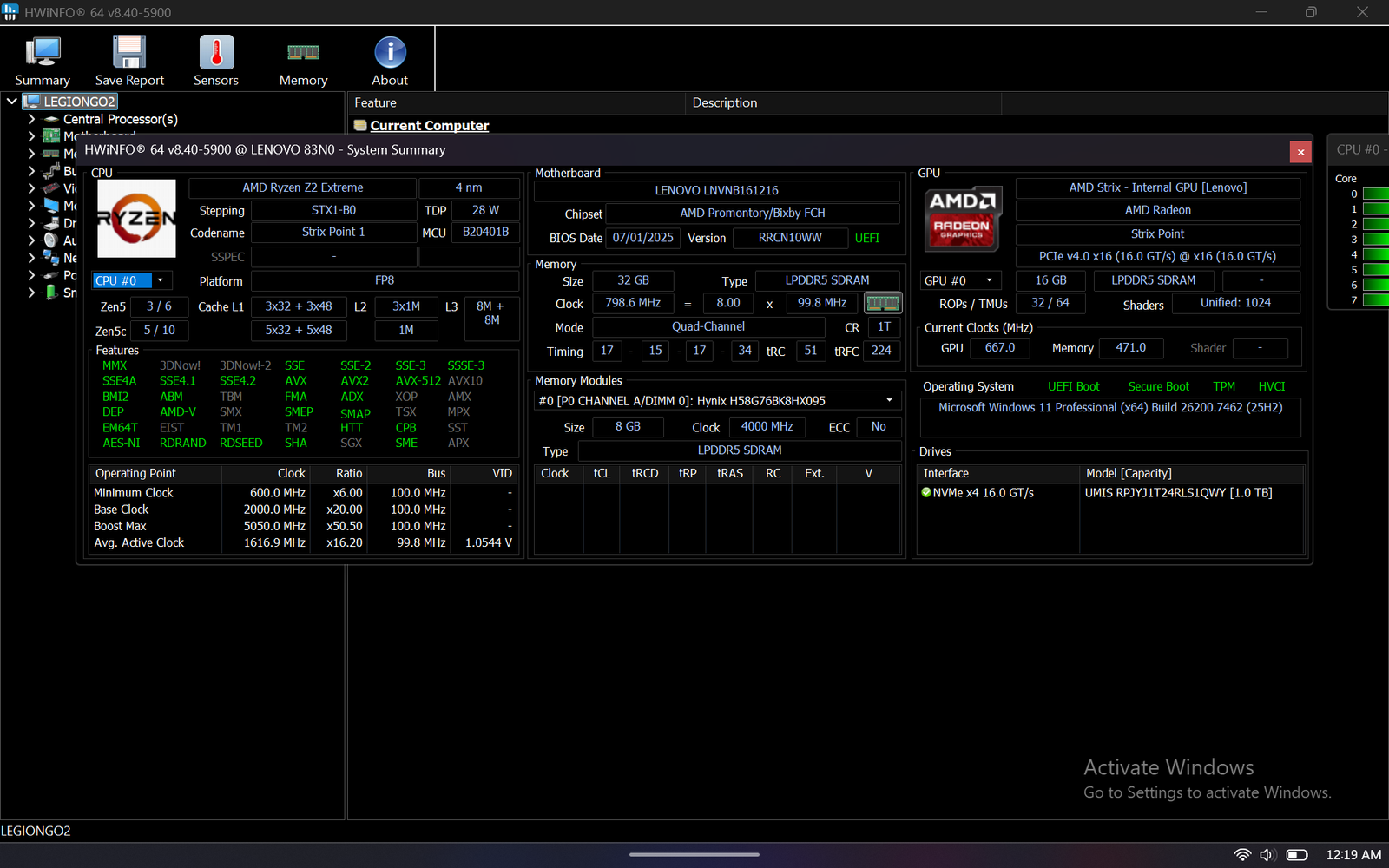Collapse the LEGIONGO2 tree root
1389x868 pixels.
[x=12, y=102]
